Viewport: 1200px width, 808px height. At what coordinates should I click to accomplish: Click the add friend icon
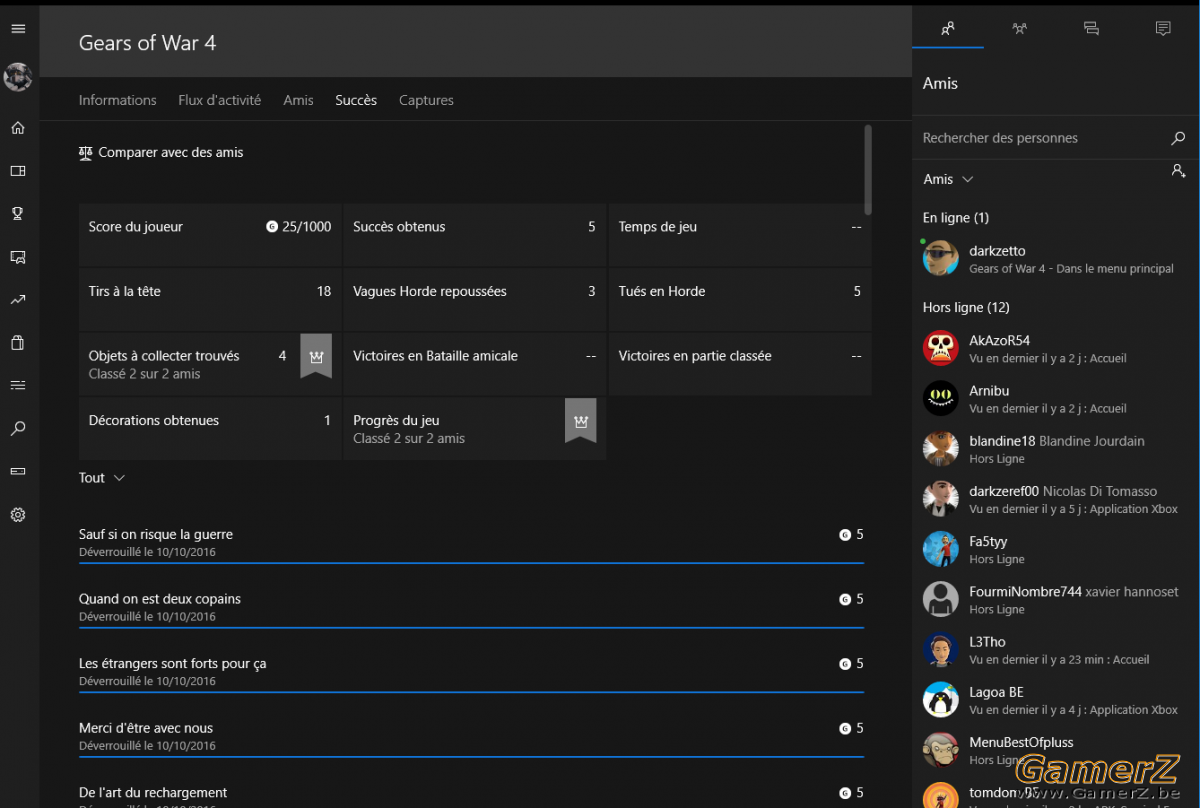pos(1178,171)
